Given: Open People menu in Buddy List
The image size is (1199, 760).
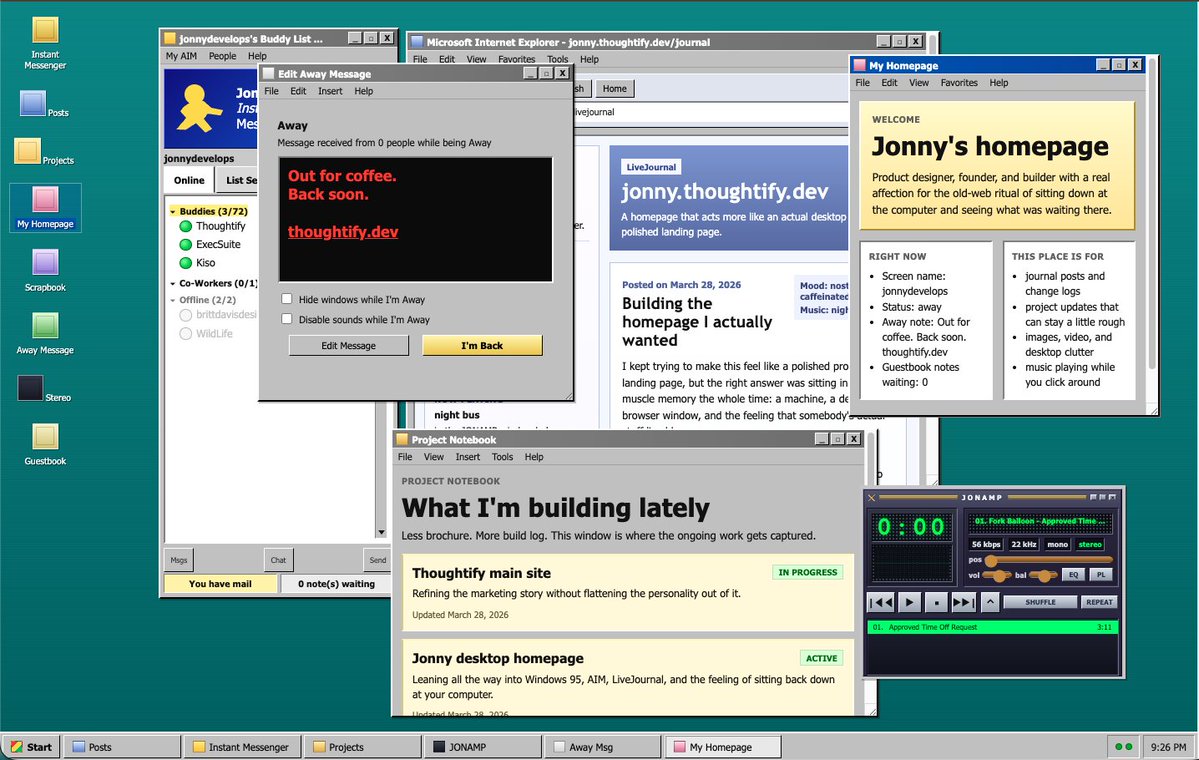Looking at the screenshot, I should click(x=223, y=56).
